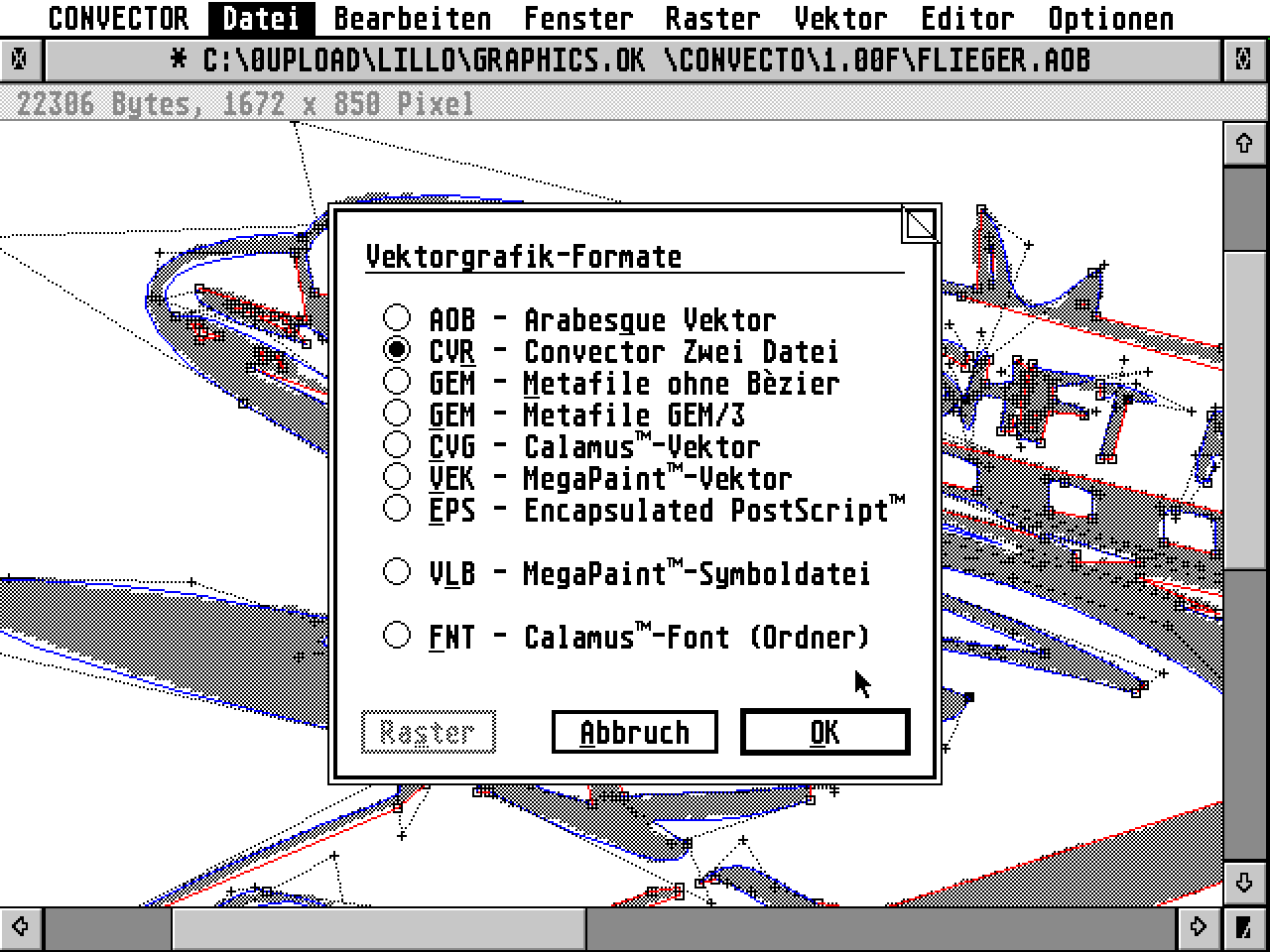Pick CVG Calamus-Vektor format
The height and width of the screenshot is (952, 1270).
click(397, 443)
